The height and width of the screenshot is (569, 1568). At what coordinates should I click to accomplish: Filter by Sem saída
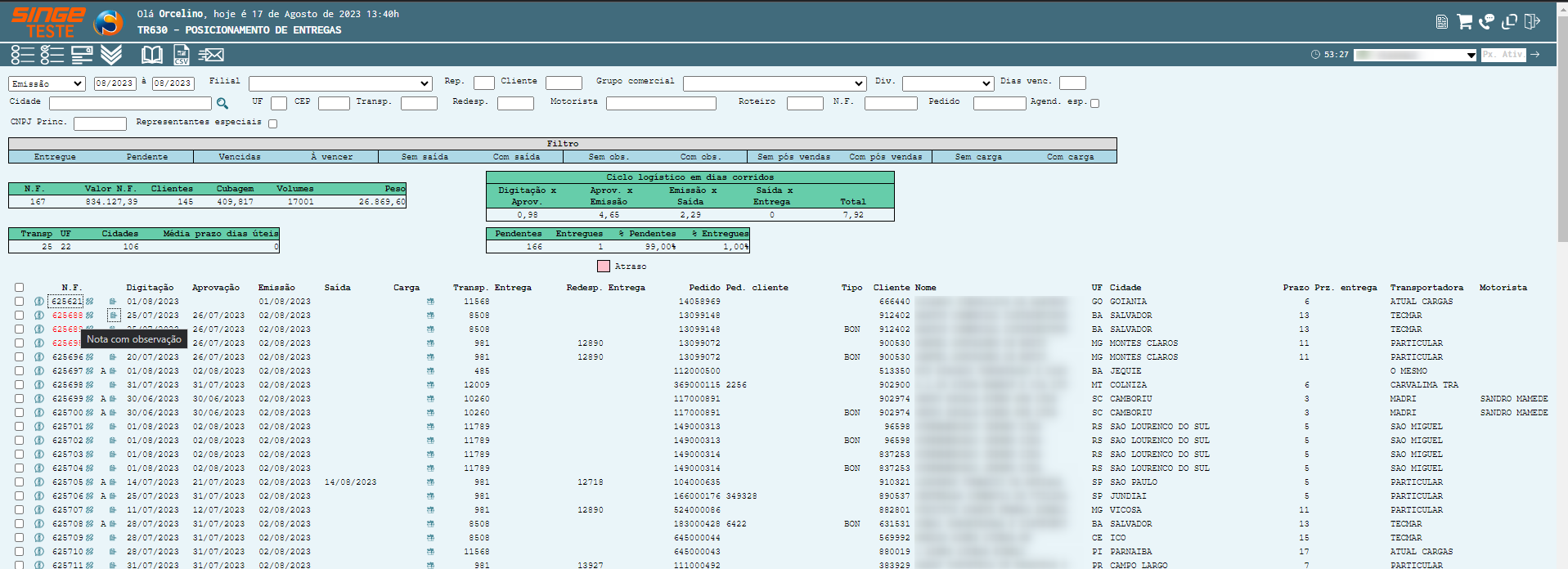pyautogui.click(x=425, y=157)
